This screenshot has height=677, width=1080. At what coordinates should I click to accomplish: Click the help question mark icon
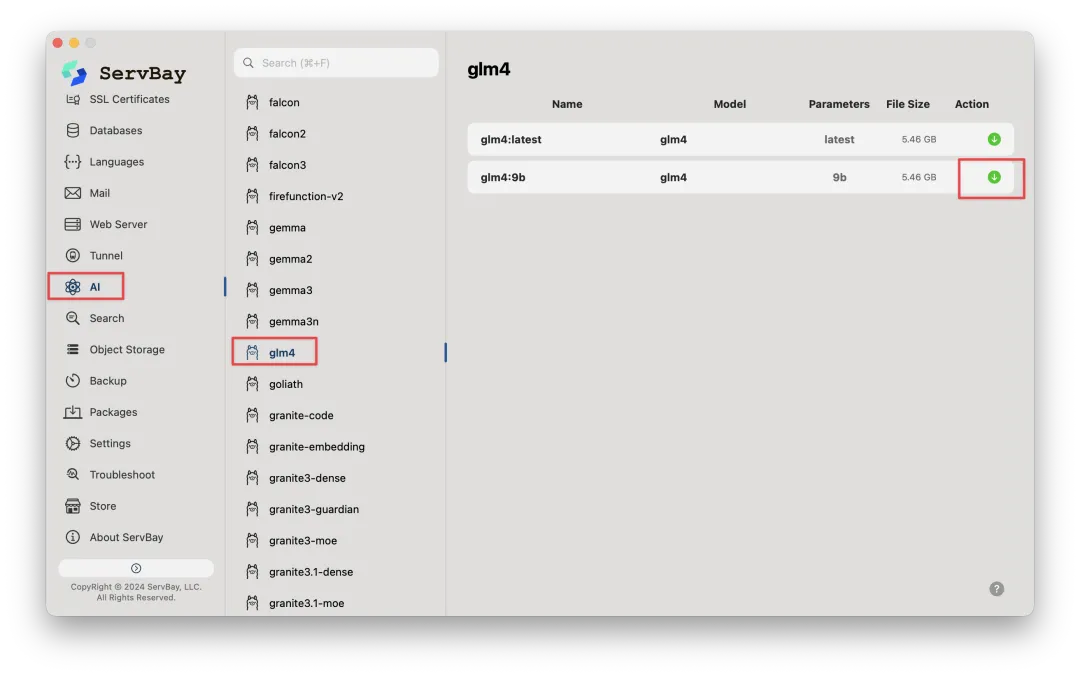click(x=997, y=589)
